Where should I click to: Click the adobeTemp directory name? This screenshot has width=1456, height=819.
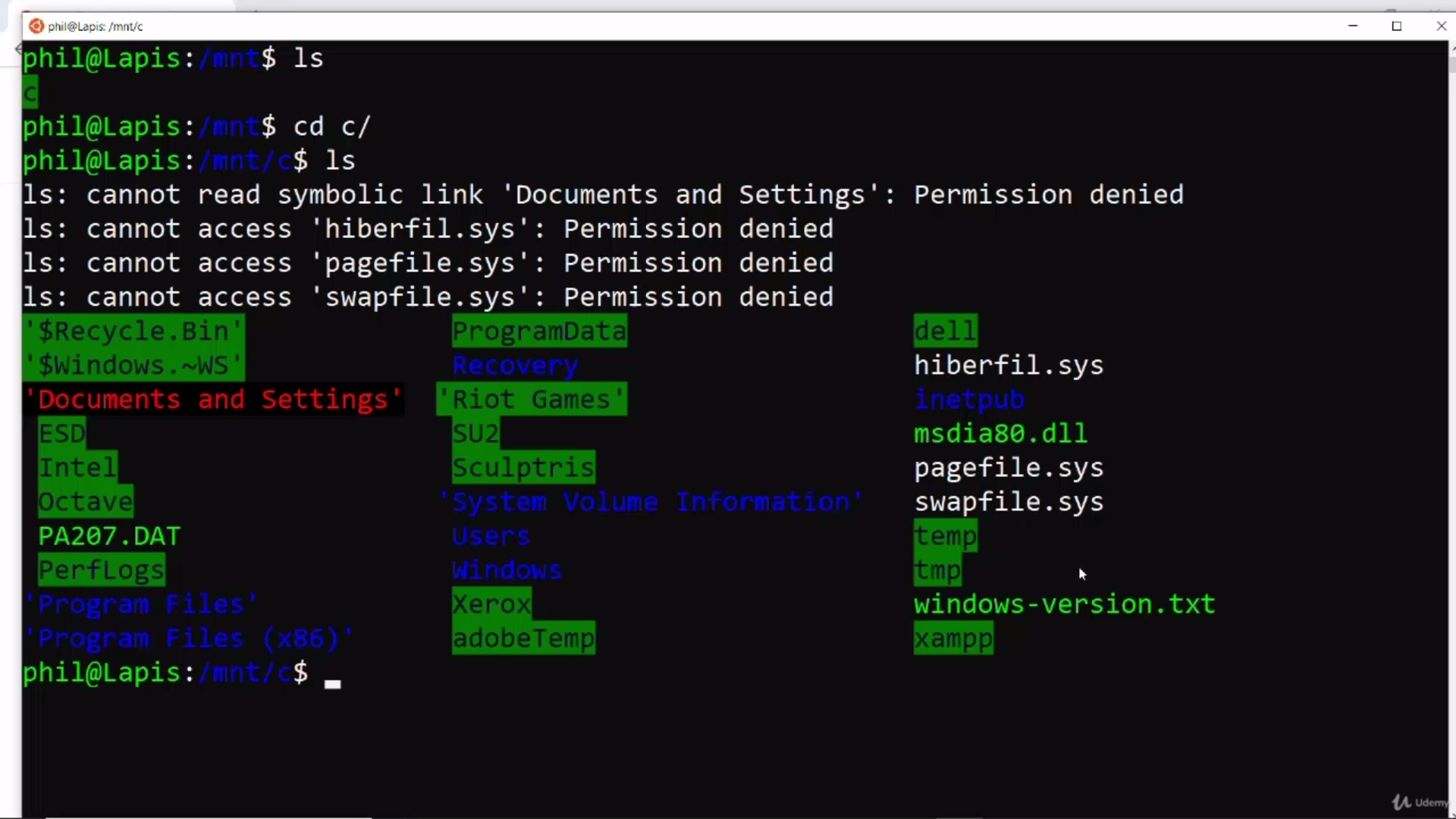pos(523,639)
